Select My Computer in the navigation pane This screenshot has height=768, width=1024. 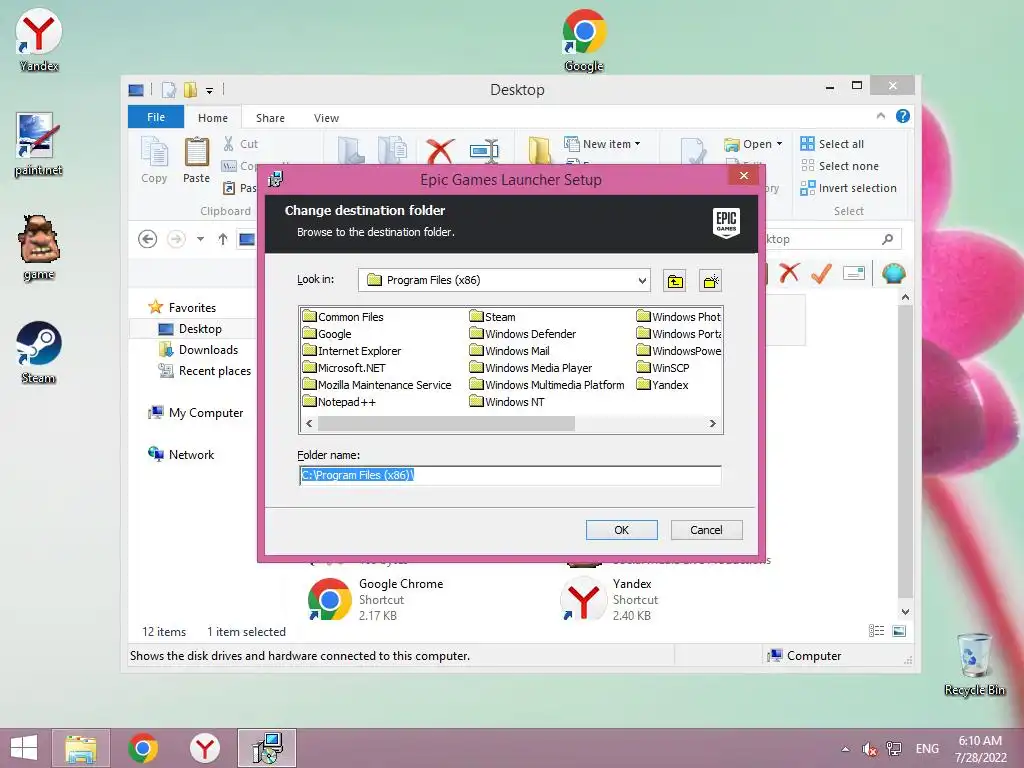195,413
